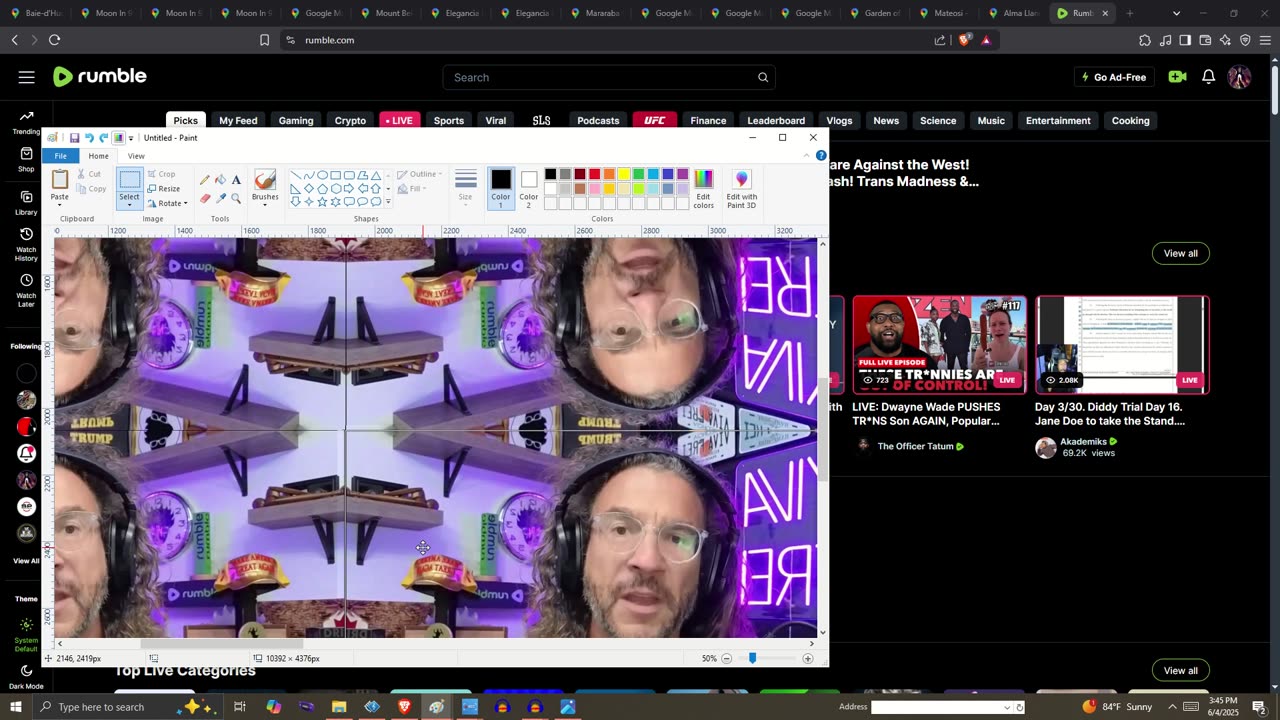1280x720 pixels.
Task: Select System Default theme in Rumble sidebar
Action: (26, 634)
